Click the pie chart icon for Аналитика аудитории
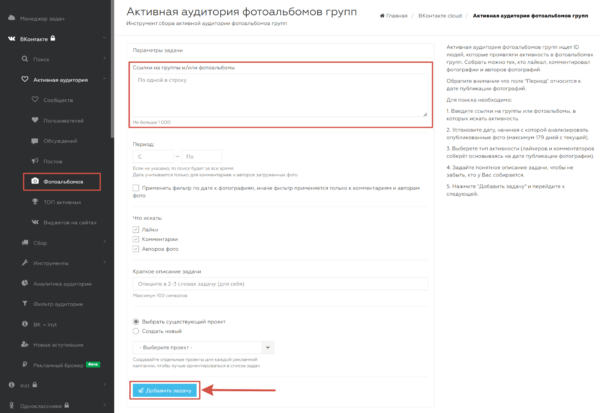The width and height of the screenshot is (600, 413). [x=25, y=283]
